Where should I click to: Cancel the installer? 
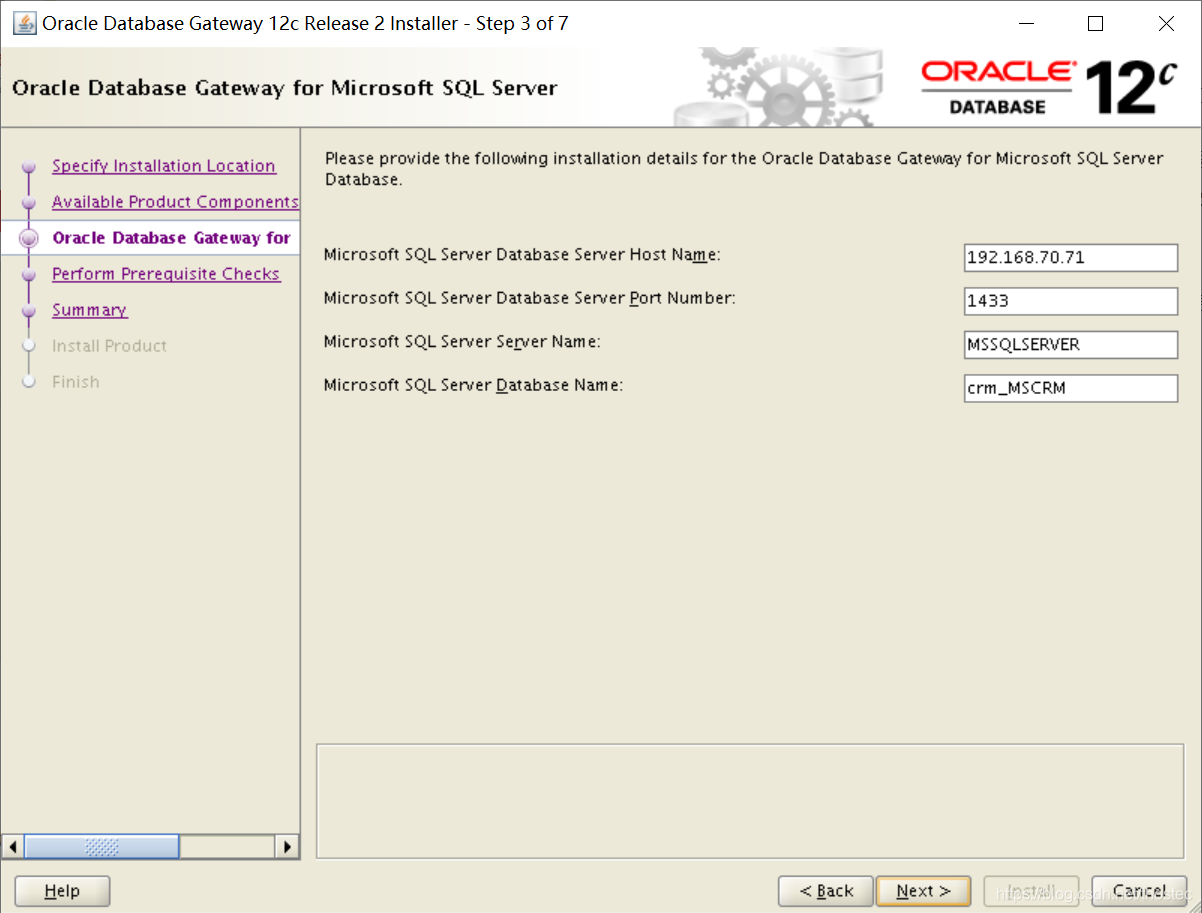(x=1139, y=891)
